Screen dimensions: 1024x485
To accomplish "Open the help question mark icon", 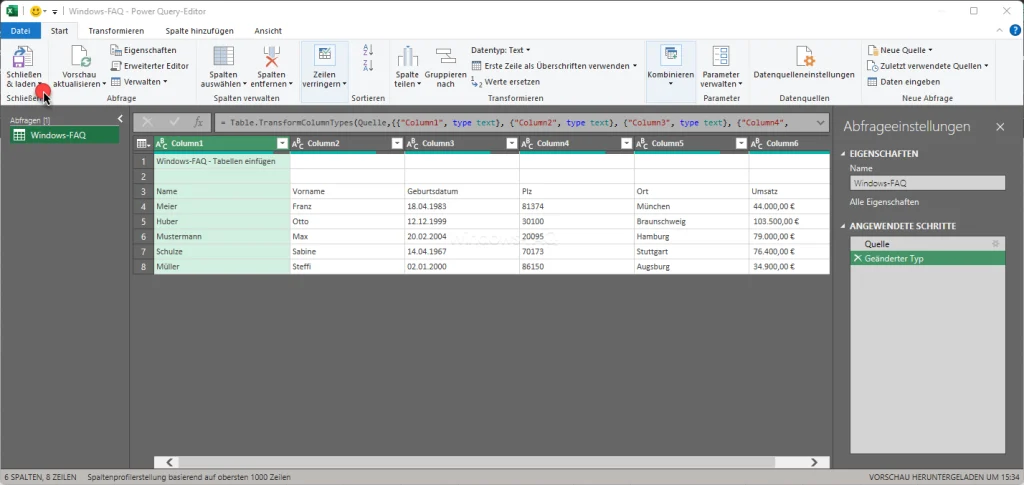I will pyautogui.click(x=1015, y=30).
